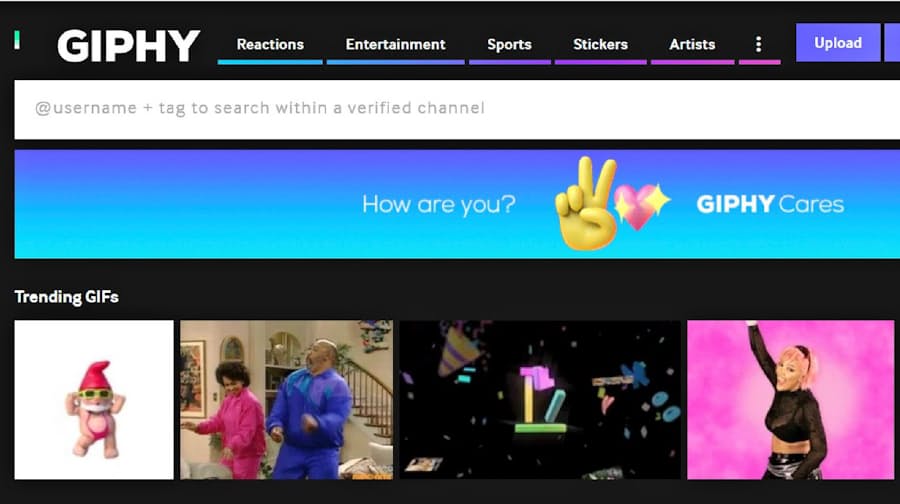
Task: Open the dancing couple in tracksuits GIF
Action: (286, 400)
